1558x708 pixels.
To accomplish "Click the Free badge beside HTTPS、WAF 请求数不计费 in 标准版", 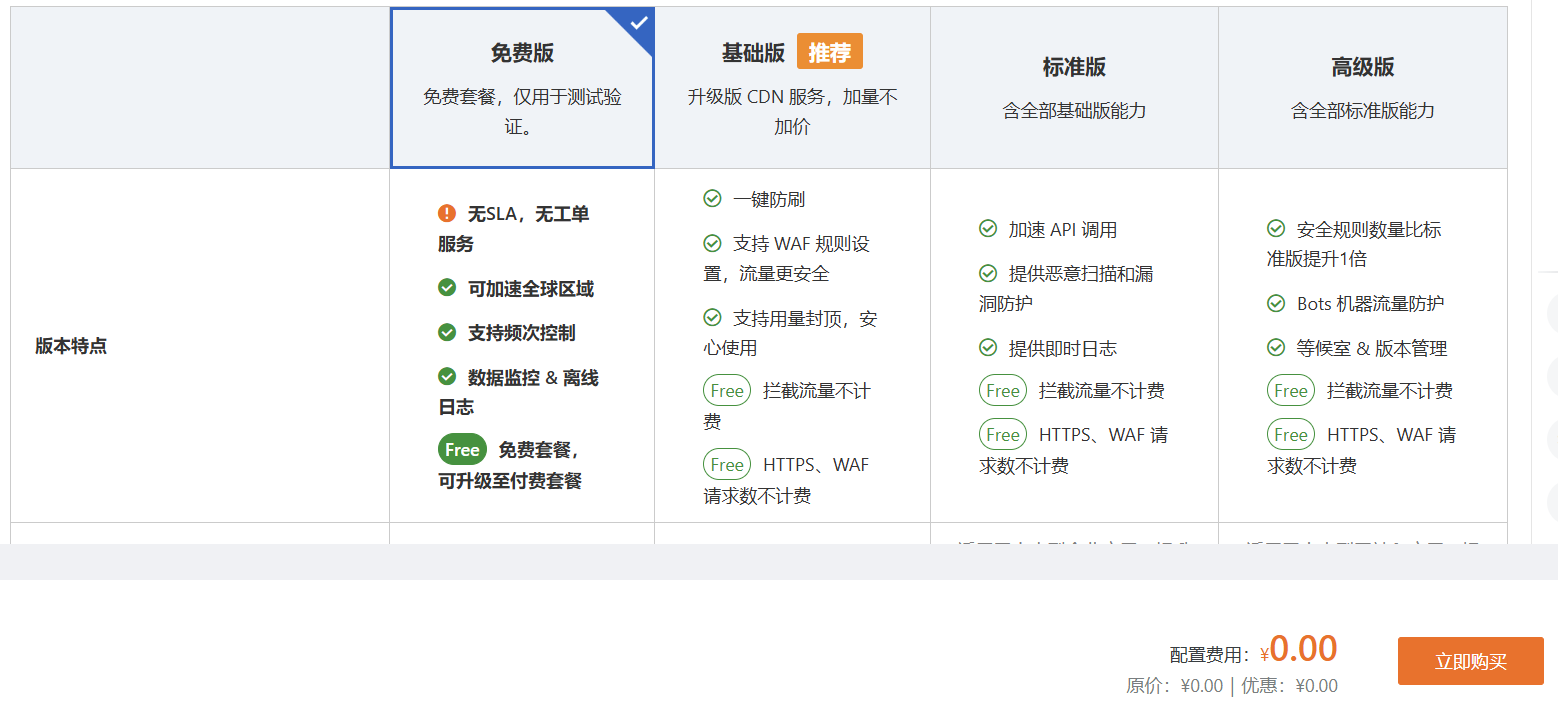I will tap(1003, 434).
